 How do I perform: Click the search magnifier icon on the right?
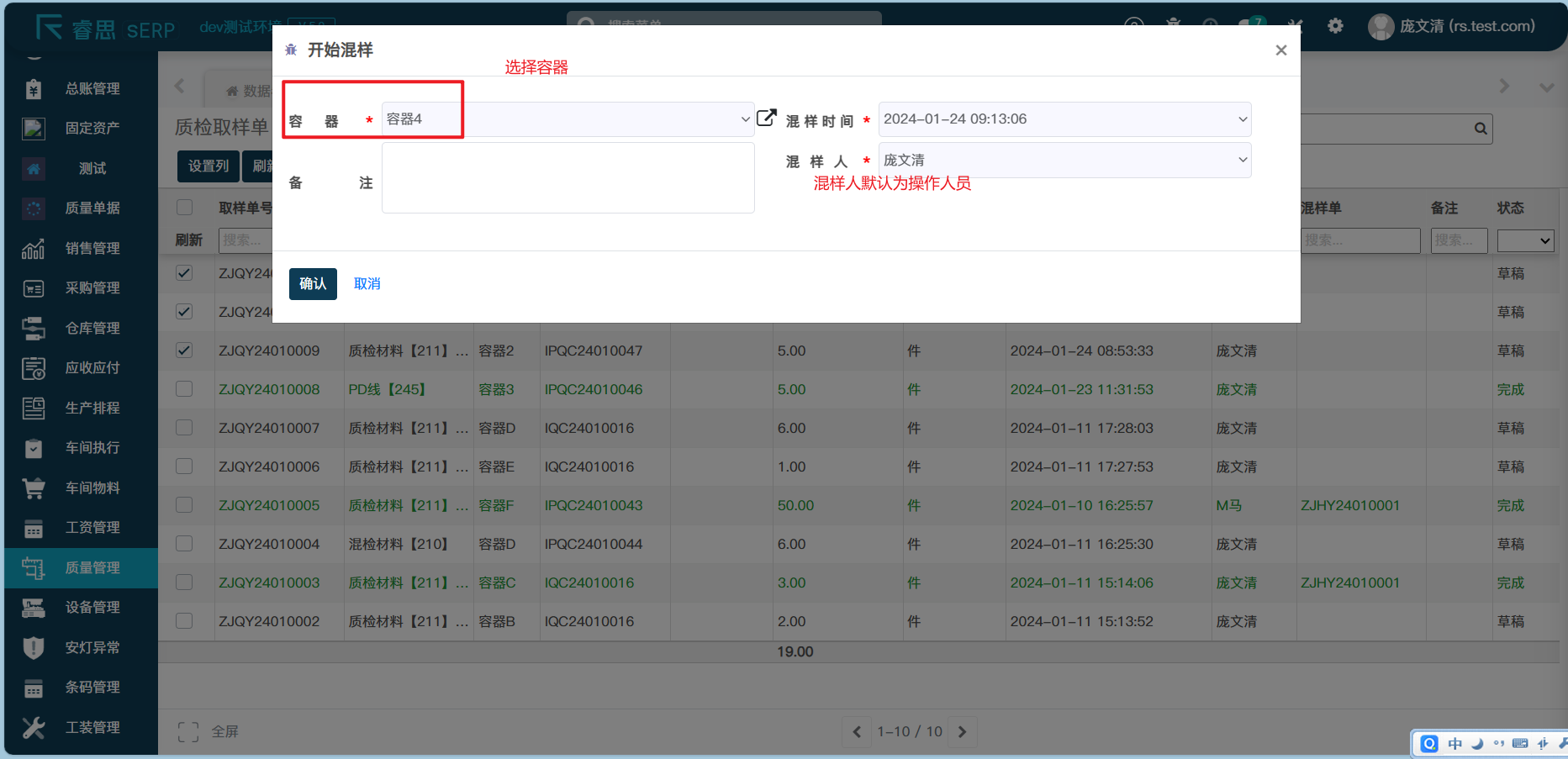click(1480, 129)
